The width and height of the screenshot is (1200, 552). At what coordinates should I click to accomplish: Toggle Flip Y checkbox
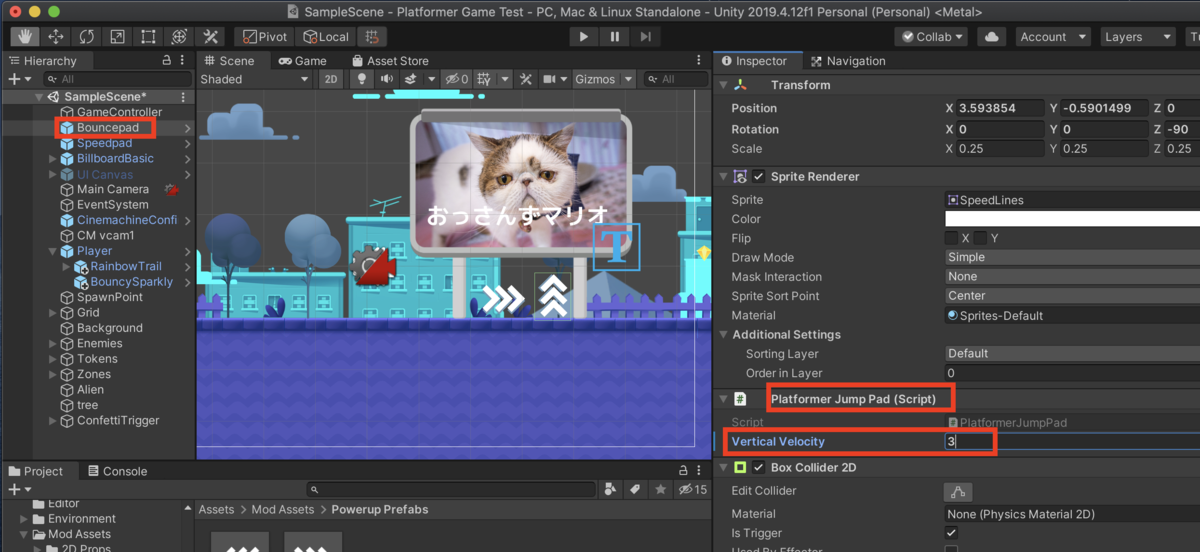981,238
